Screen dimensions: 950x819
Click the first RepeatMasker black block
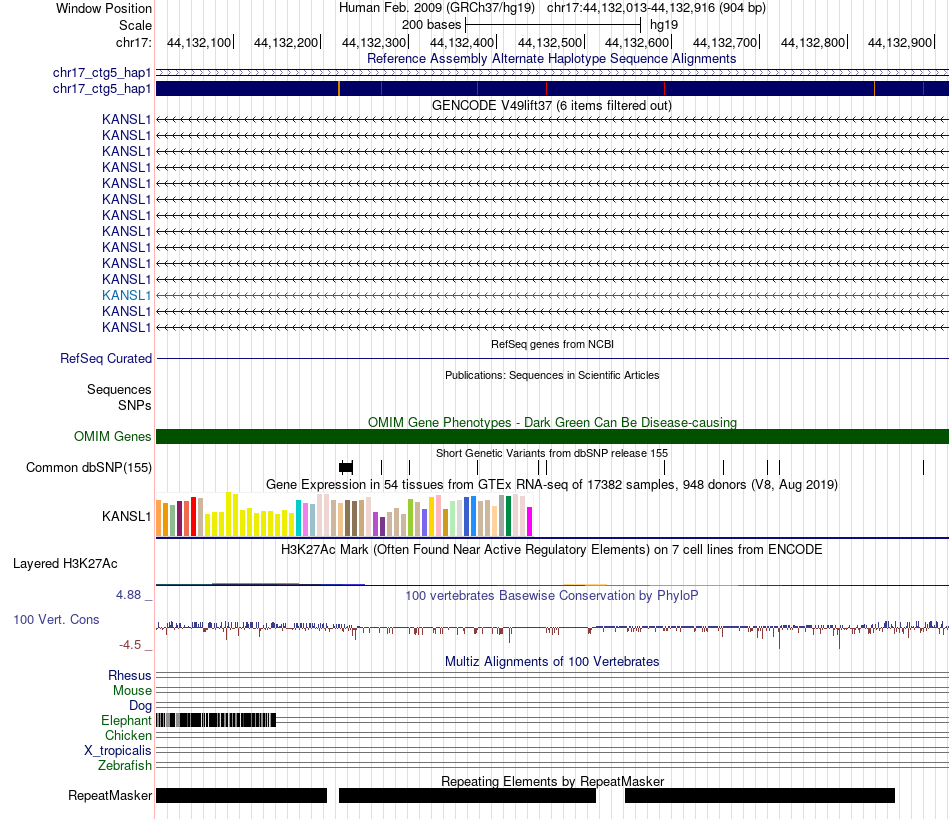[241, 795]
